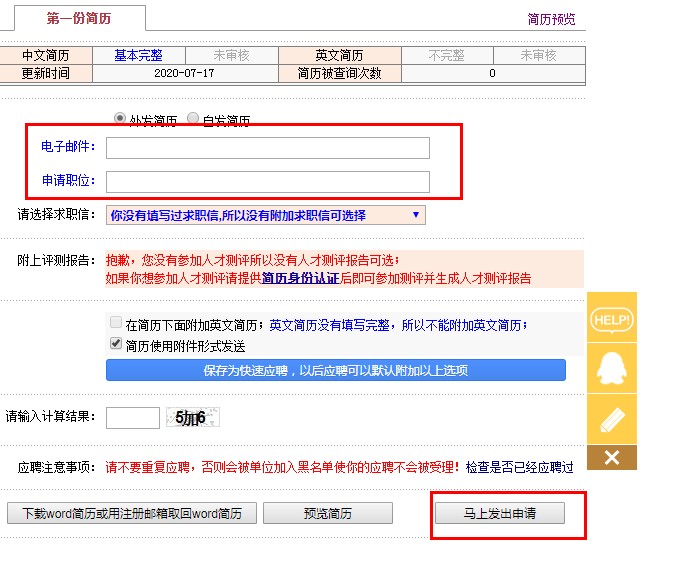Image resolution: width=677 pixels, height=565 pixels.
Task: Click the 更新时间 label cell
Action: 46,73
